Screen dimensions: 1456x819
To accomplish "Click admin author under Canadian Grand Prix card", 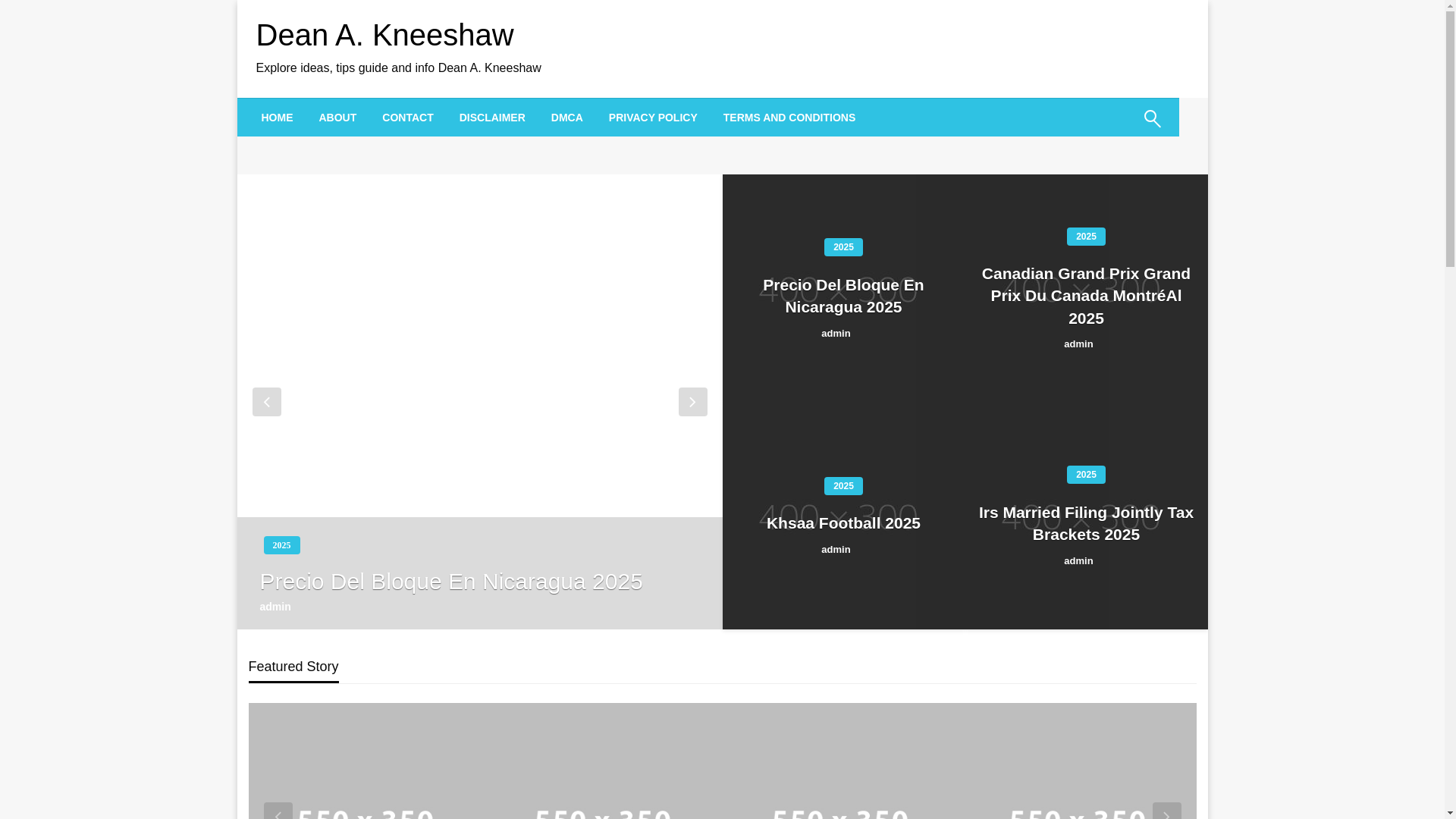I will pyautogui.click(x=1078, y=344).
